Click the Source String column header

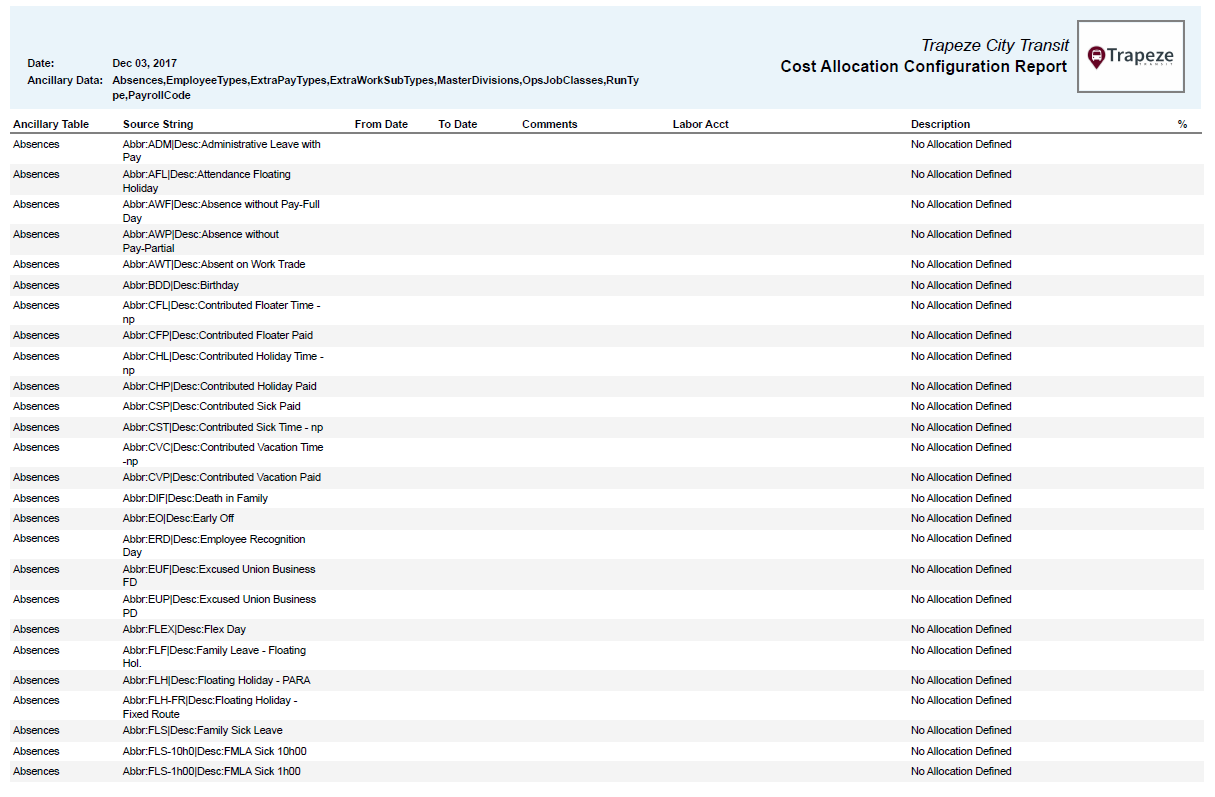pyautogui.click(x=155, y=124)
